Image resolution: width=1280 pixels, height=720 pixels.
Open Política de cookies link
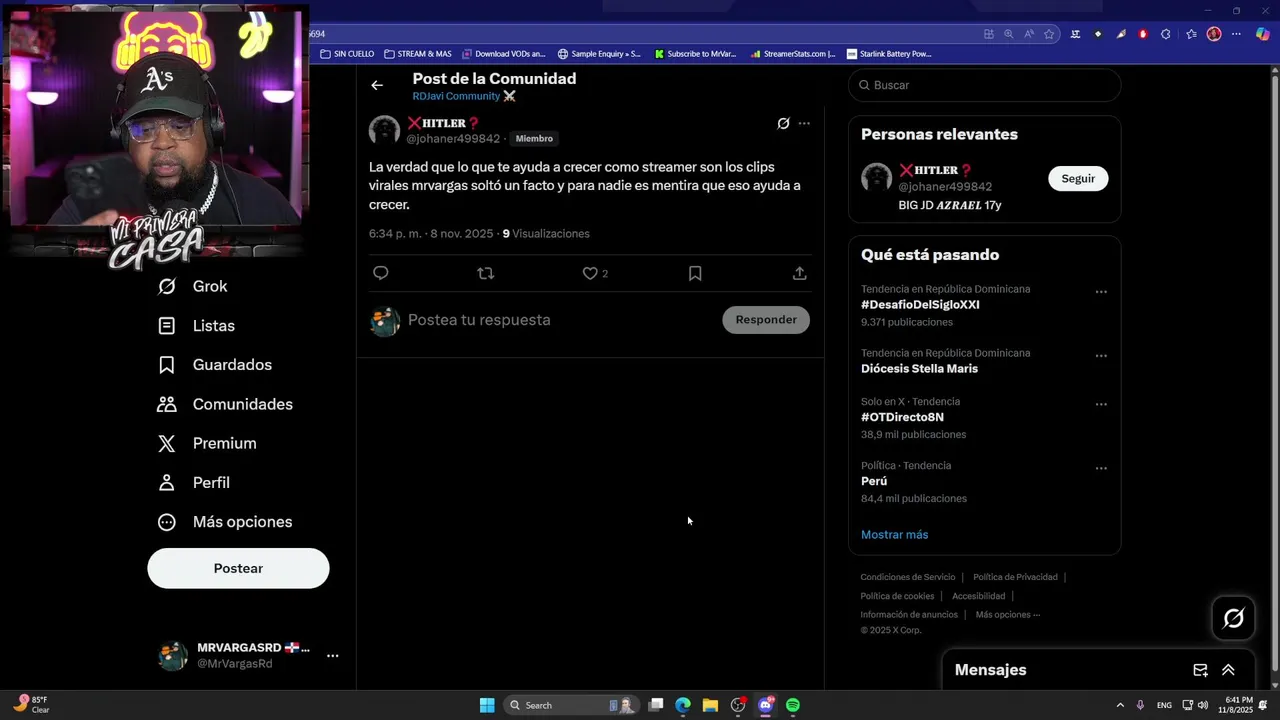(897, 596)
